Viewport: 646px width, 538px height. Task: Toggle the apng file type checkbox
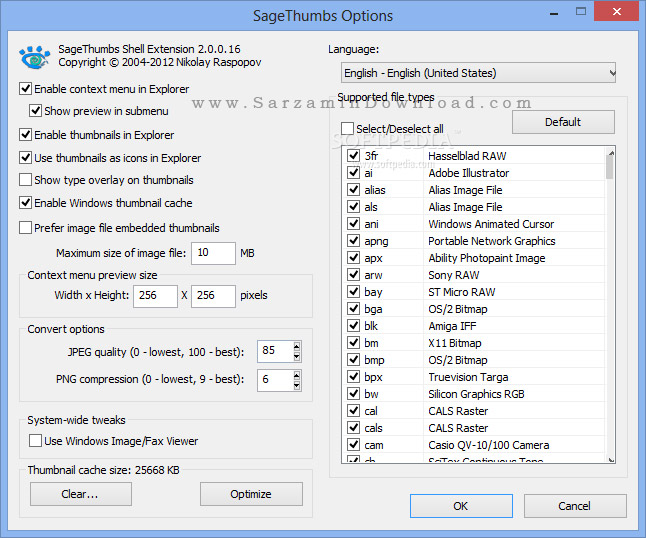point(353,241)
